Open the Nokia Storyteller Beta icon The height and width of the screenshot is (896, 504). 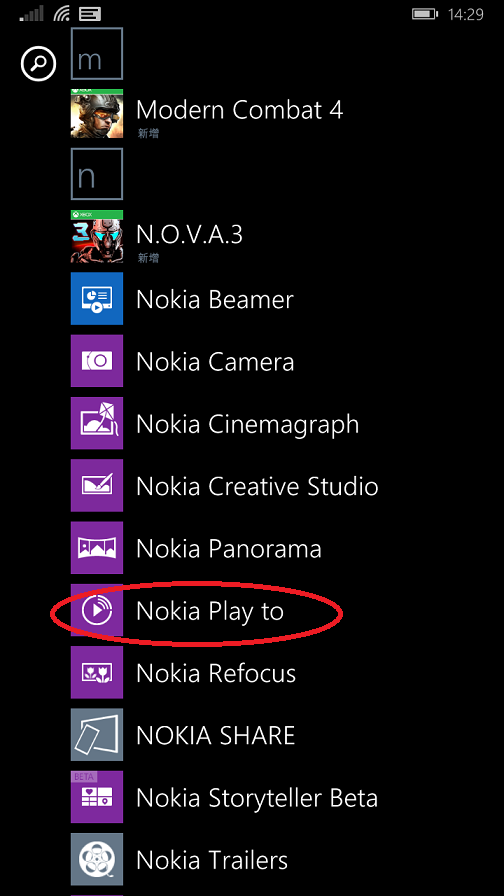pyautogui.click(x=97, y=797)
